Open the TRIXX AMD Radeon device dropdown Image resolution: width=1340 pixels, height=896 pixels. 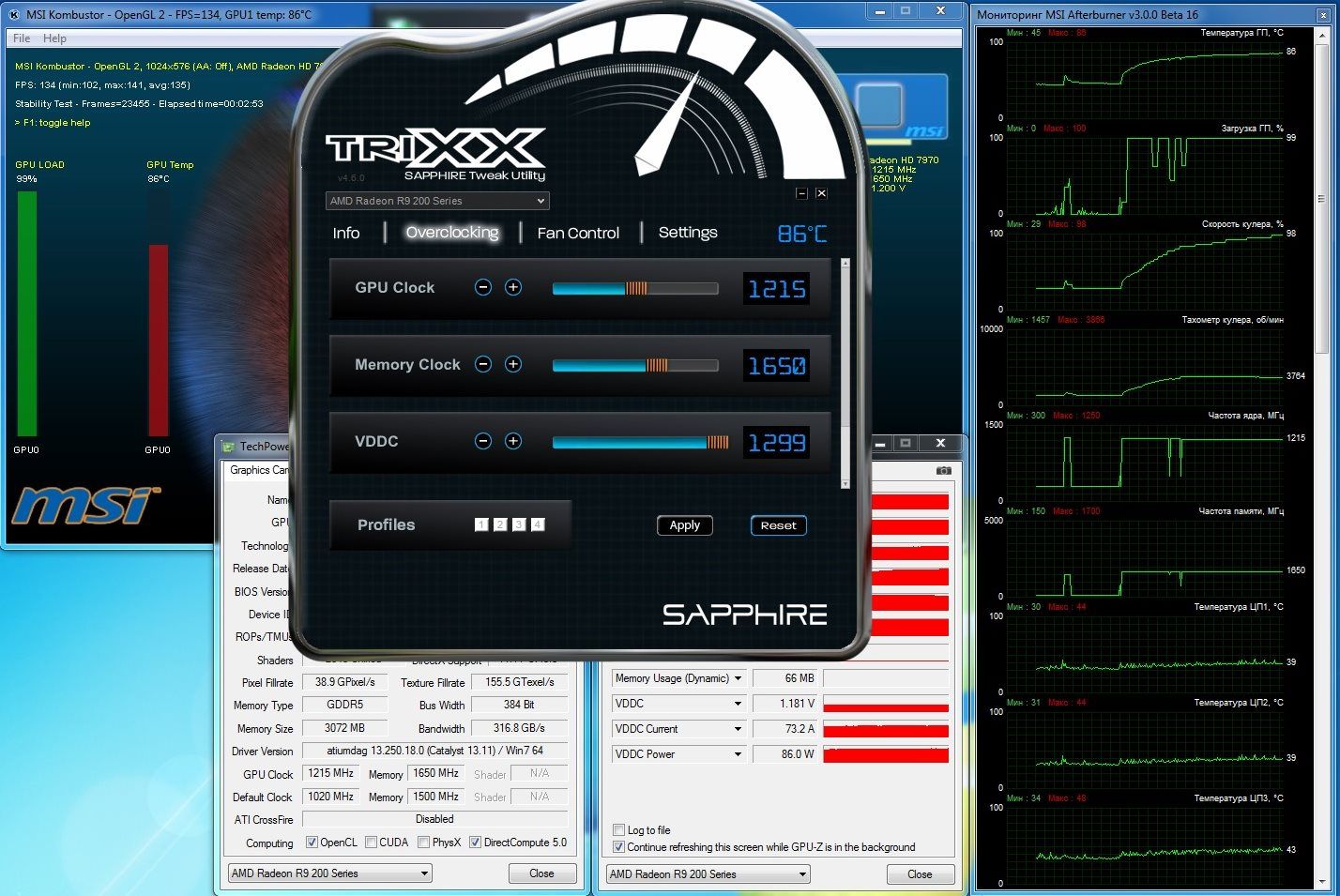coord(437,201)
